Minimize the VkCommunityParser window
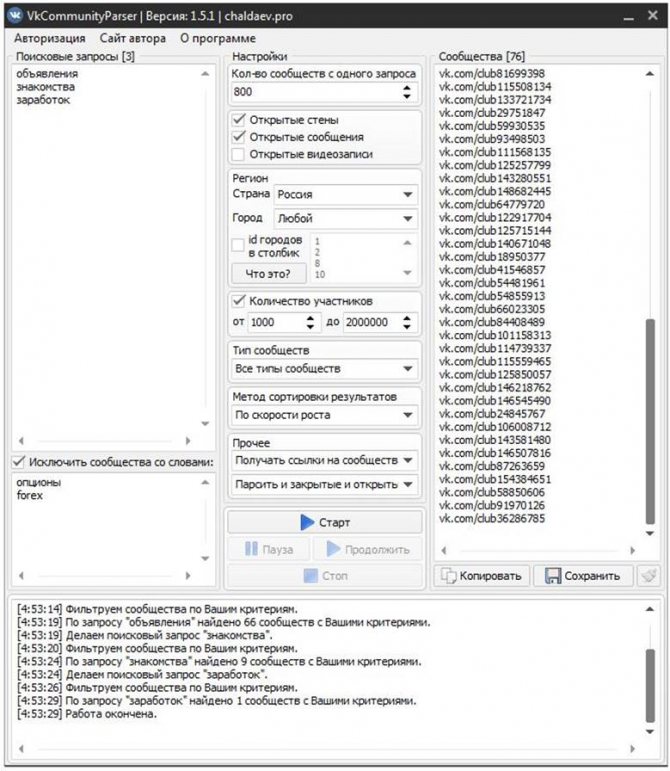The image size is (670, 771). pos(628,17)
